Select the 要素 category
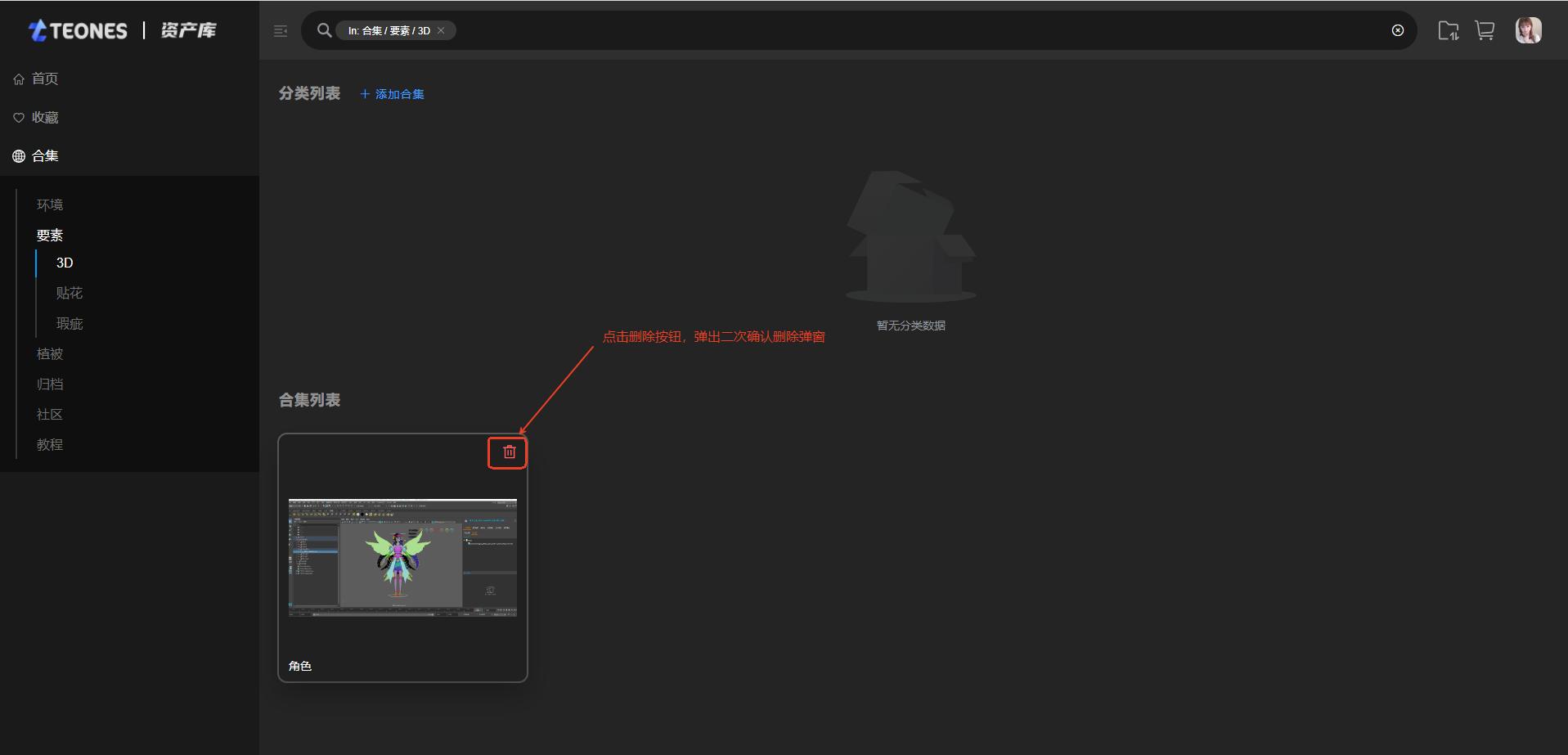Viewport: 1568px width, 755px height. [x=50, y=235]
